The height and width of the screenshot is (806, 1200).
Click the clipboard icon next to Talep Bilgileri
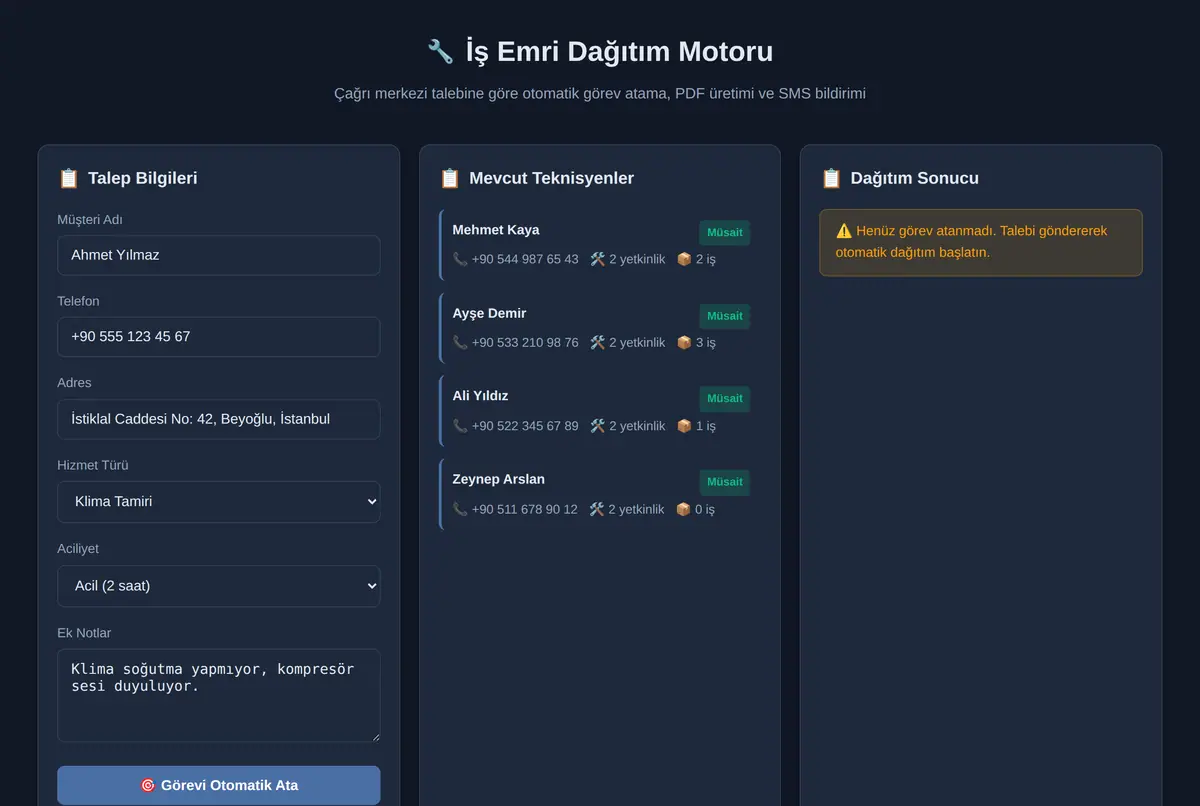(x=68, y=178)
